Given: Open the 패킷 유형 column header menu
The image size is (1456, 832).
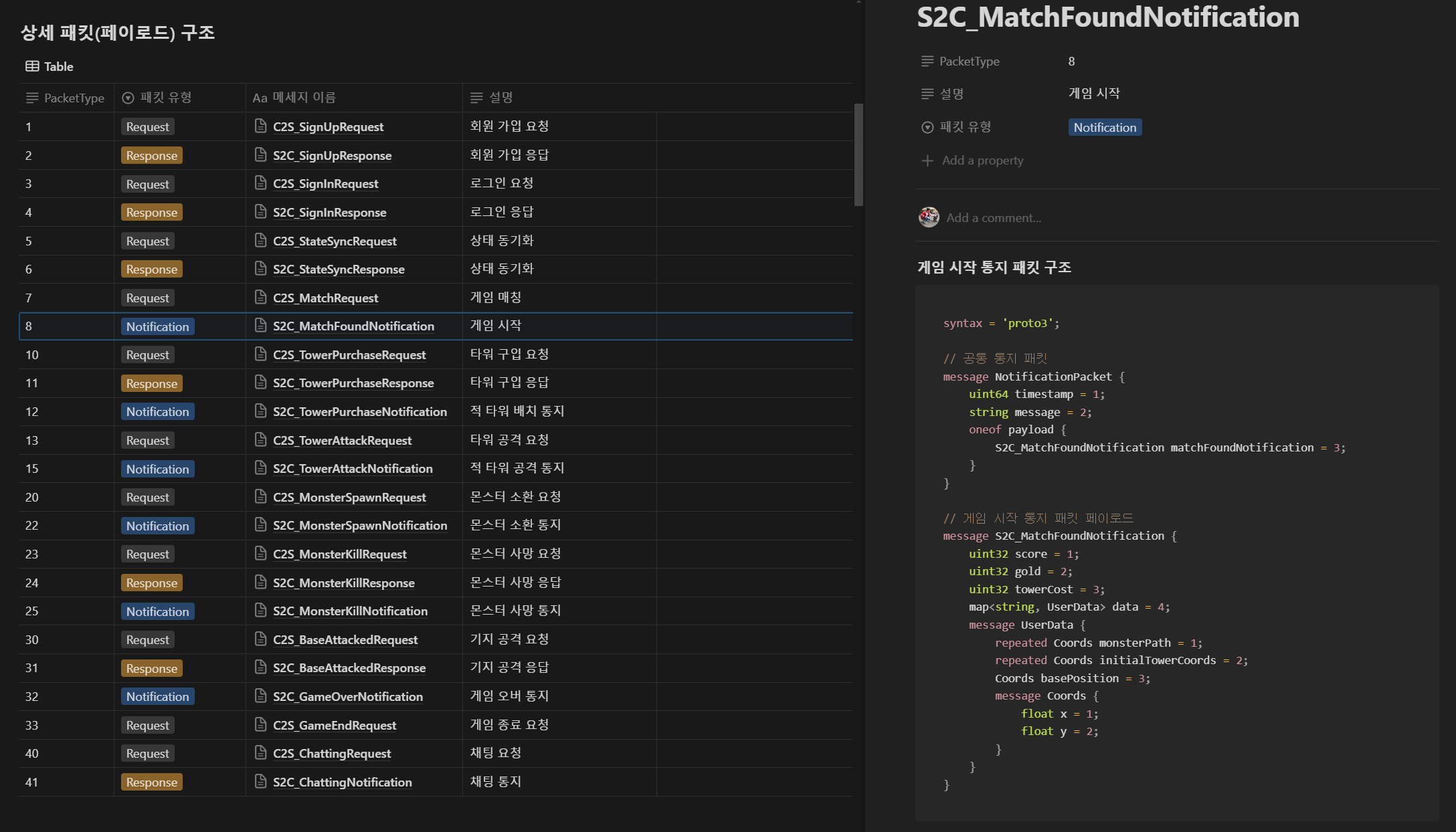Looking at the screenshot, I should 179,98.
